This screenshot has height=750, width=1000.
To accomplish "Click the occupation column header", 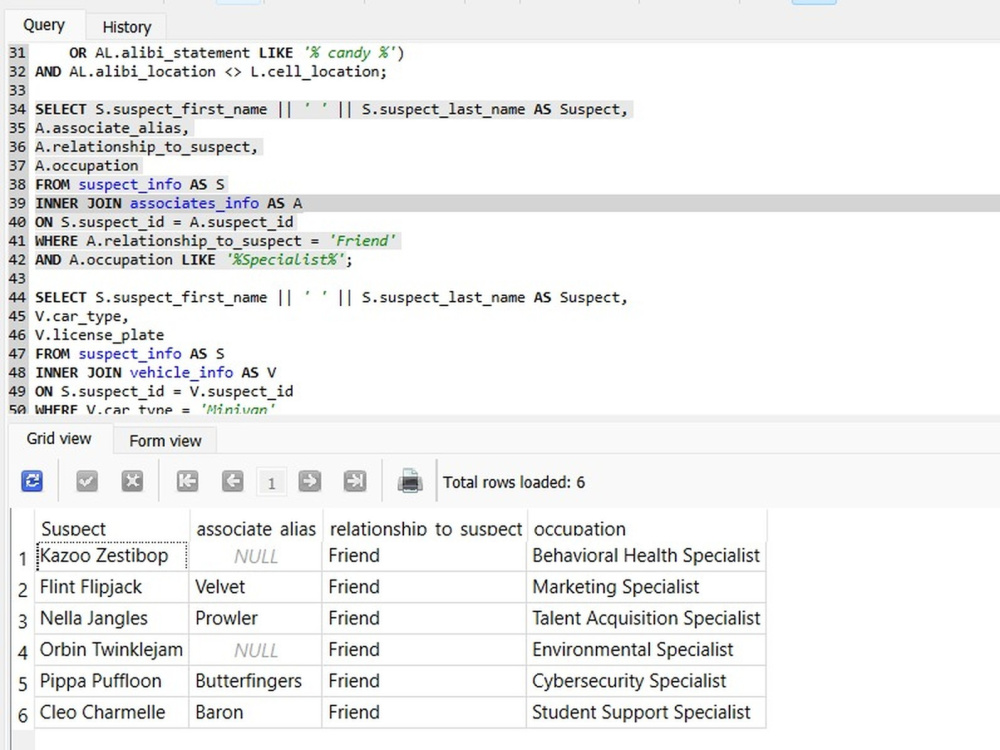I will click(x=647, y=528).
